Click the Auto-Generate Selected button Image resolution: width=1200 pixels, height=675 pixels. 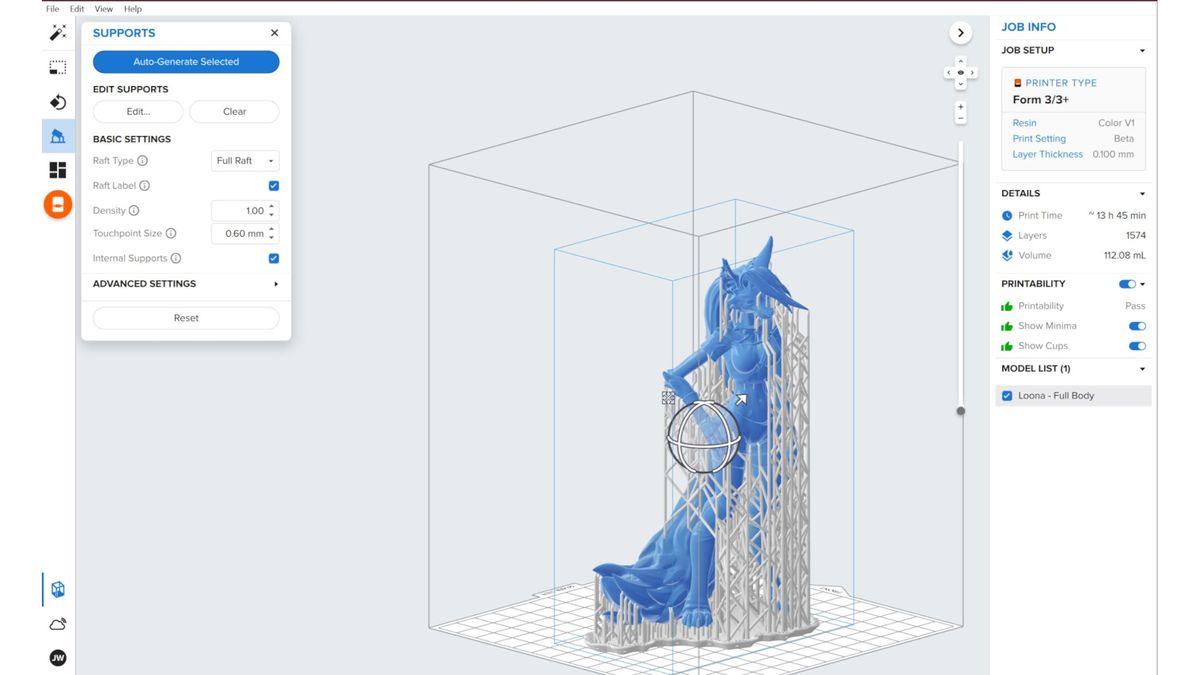click(186, 61)
